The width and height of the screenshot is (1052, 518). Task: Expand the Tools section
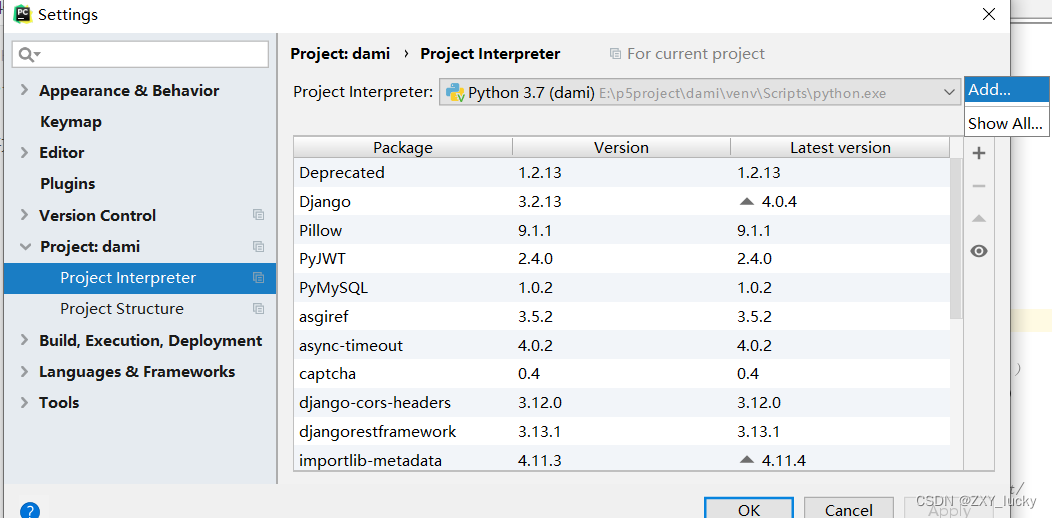pos(24,403)
